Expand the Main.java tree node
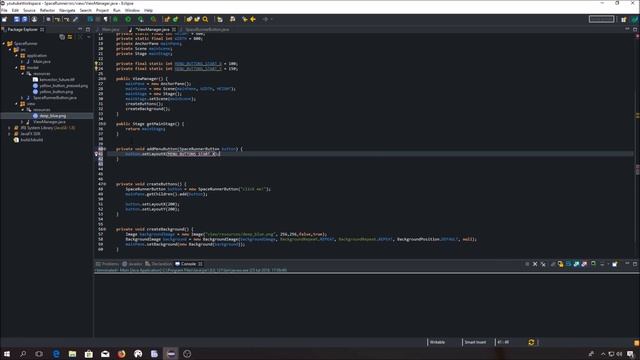This screenshot has height=360, width=640. [x=22, y=62]
